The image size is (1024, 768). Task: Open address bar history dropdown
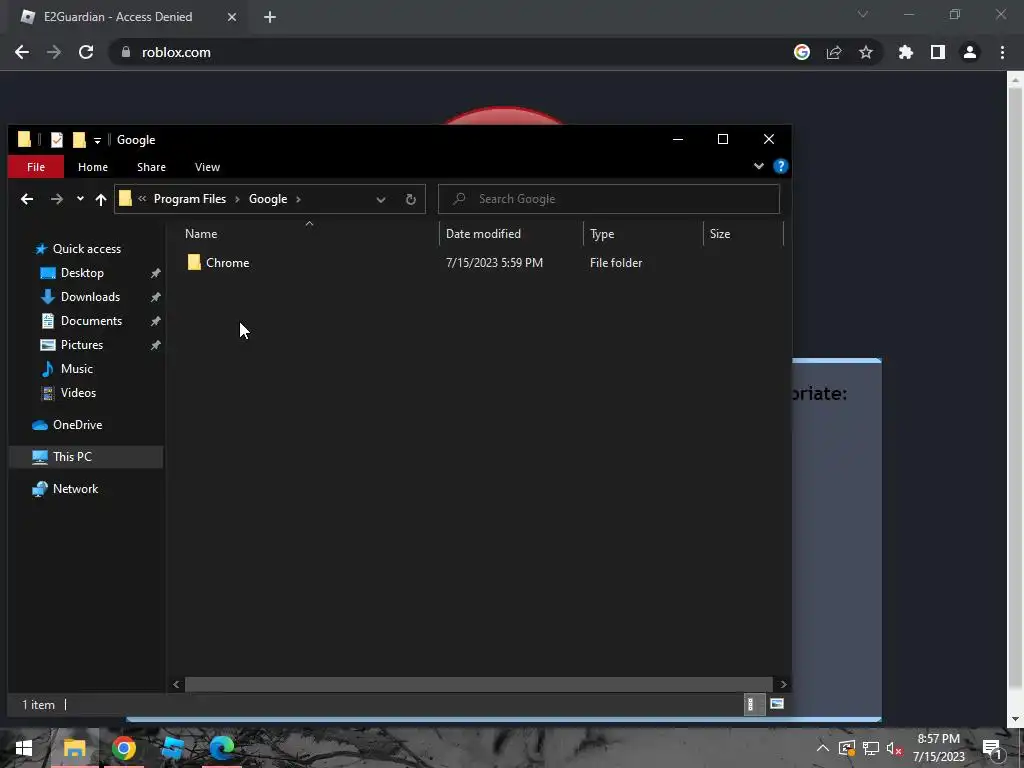point(381,199)
